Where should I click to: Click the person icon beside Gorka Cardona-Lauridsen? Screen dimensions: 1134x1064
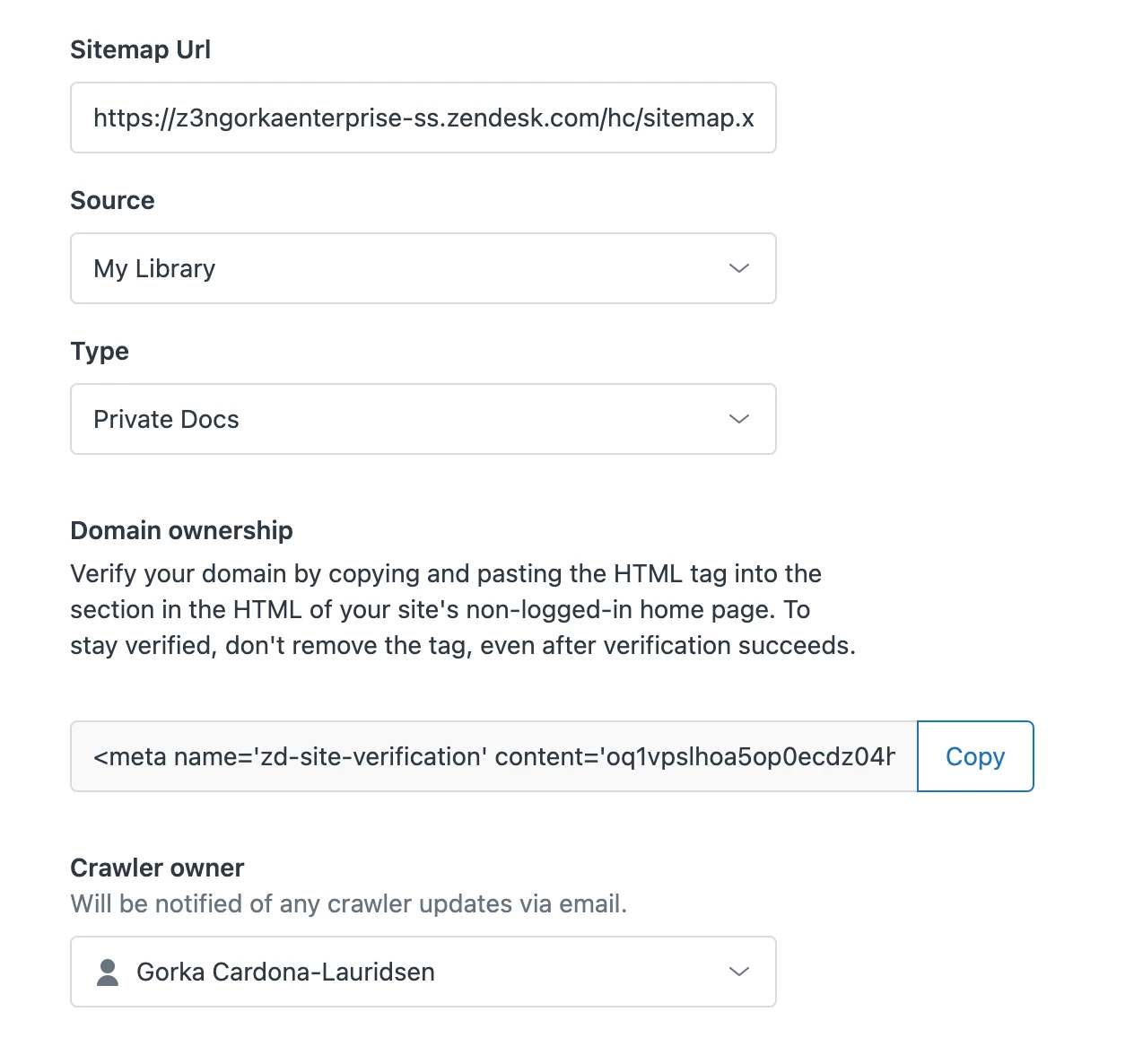coord(108,972)
